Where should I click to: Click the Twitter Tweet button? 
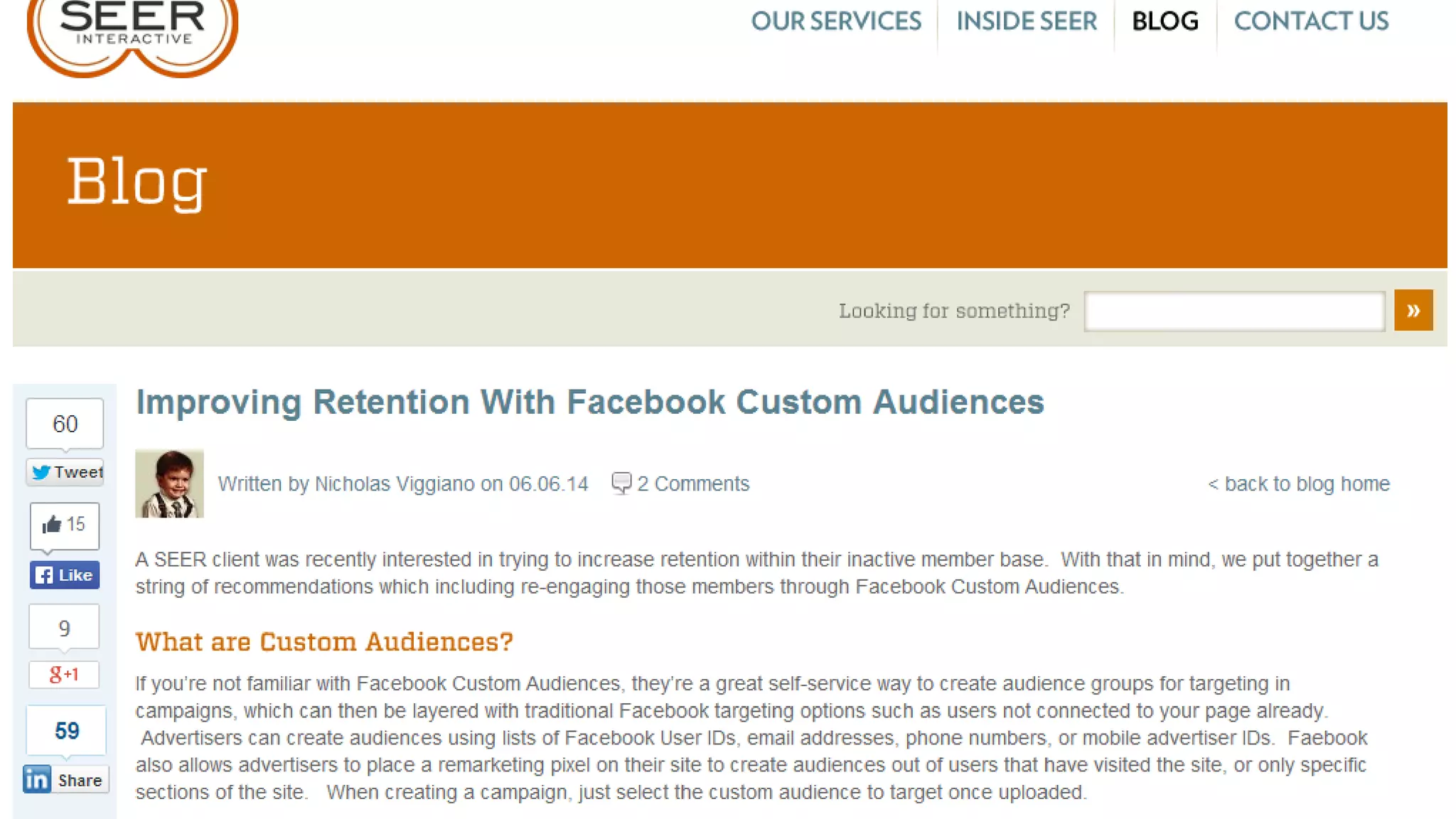[x=65, y=473]
